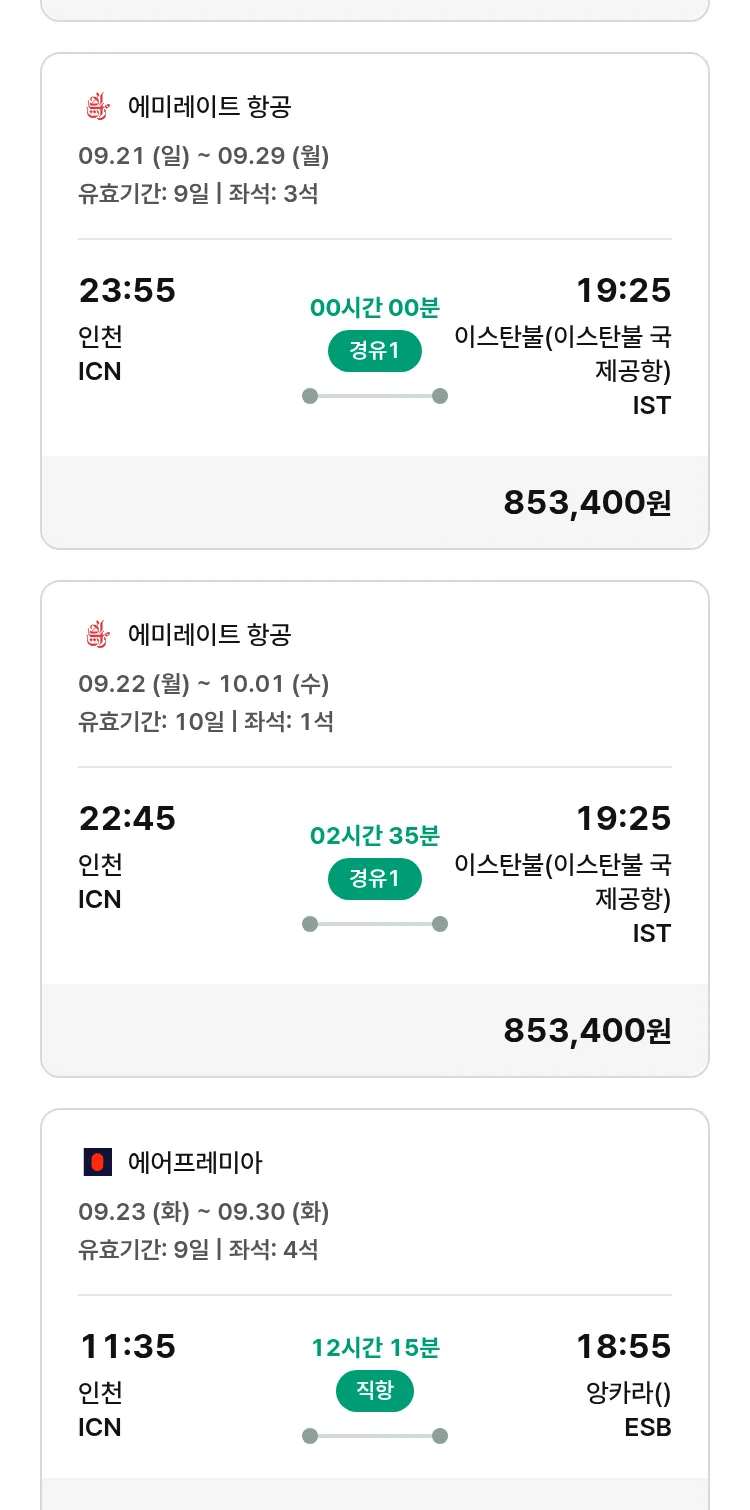The image size is (750, 1510).
Task: Click the 00시간 00분 duration label
Action: pyautogui.click(x=375, y=308)
